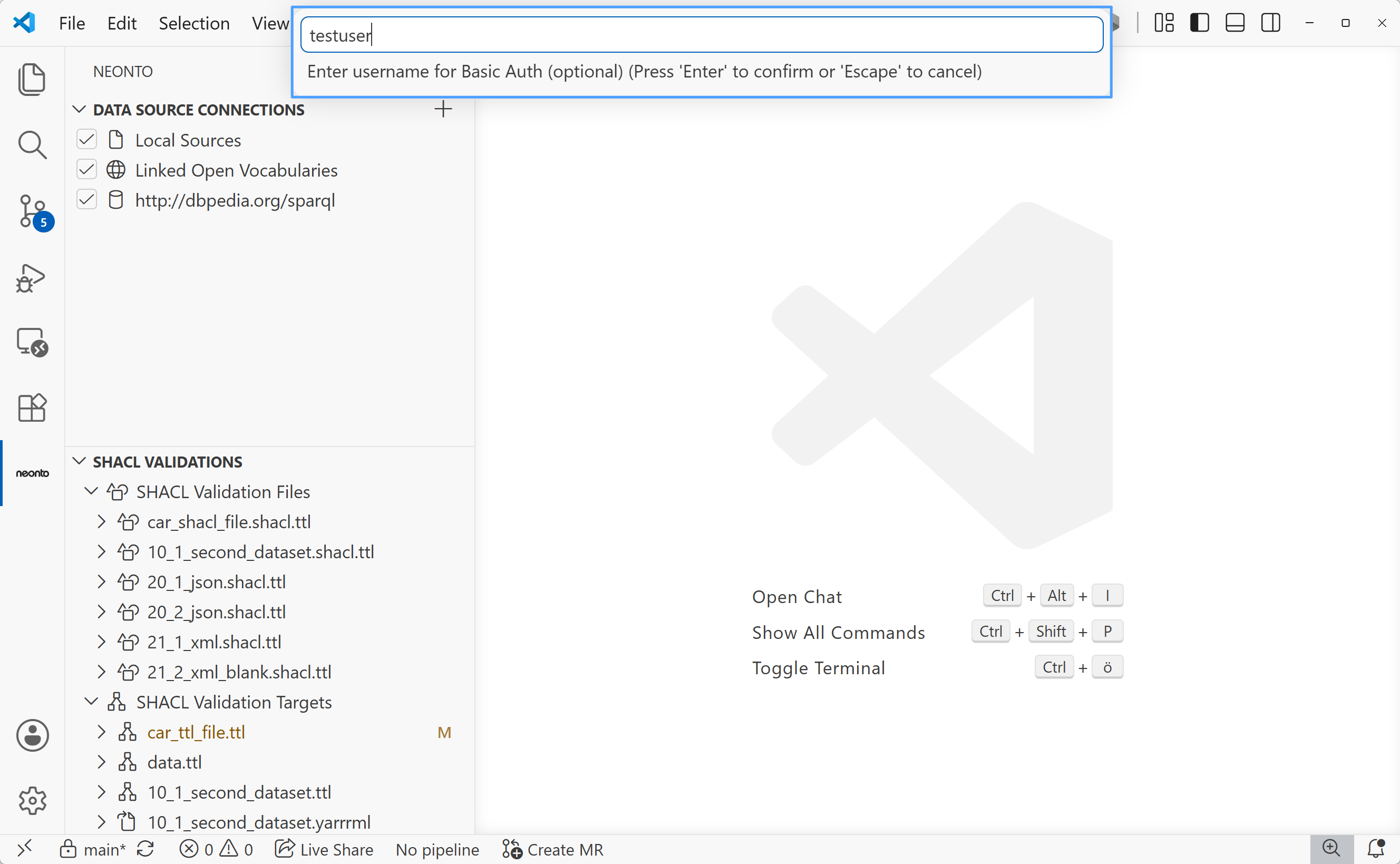Toggle Secondary Side Bar layout icon

click(1271, 23)
